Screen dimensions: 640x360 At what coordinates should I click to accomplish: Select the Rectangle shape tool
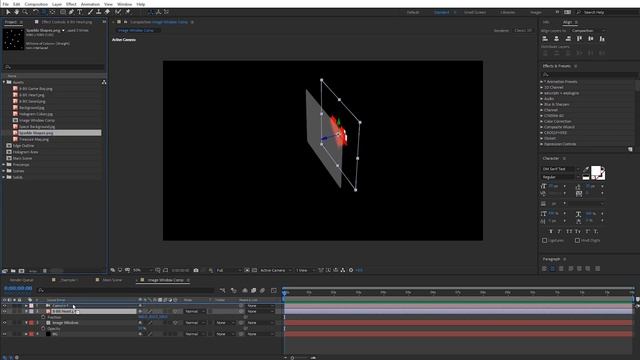pos(62,12)
